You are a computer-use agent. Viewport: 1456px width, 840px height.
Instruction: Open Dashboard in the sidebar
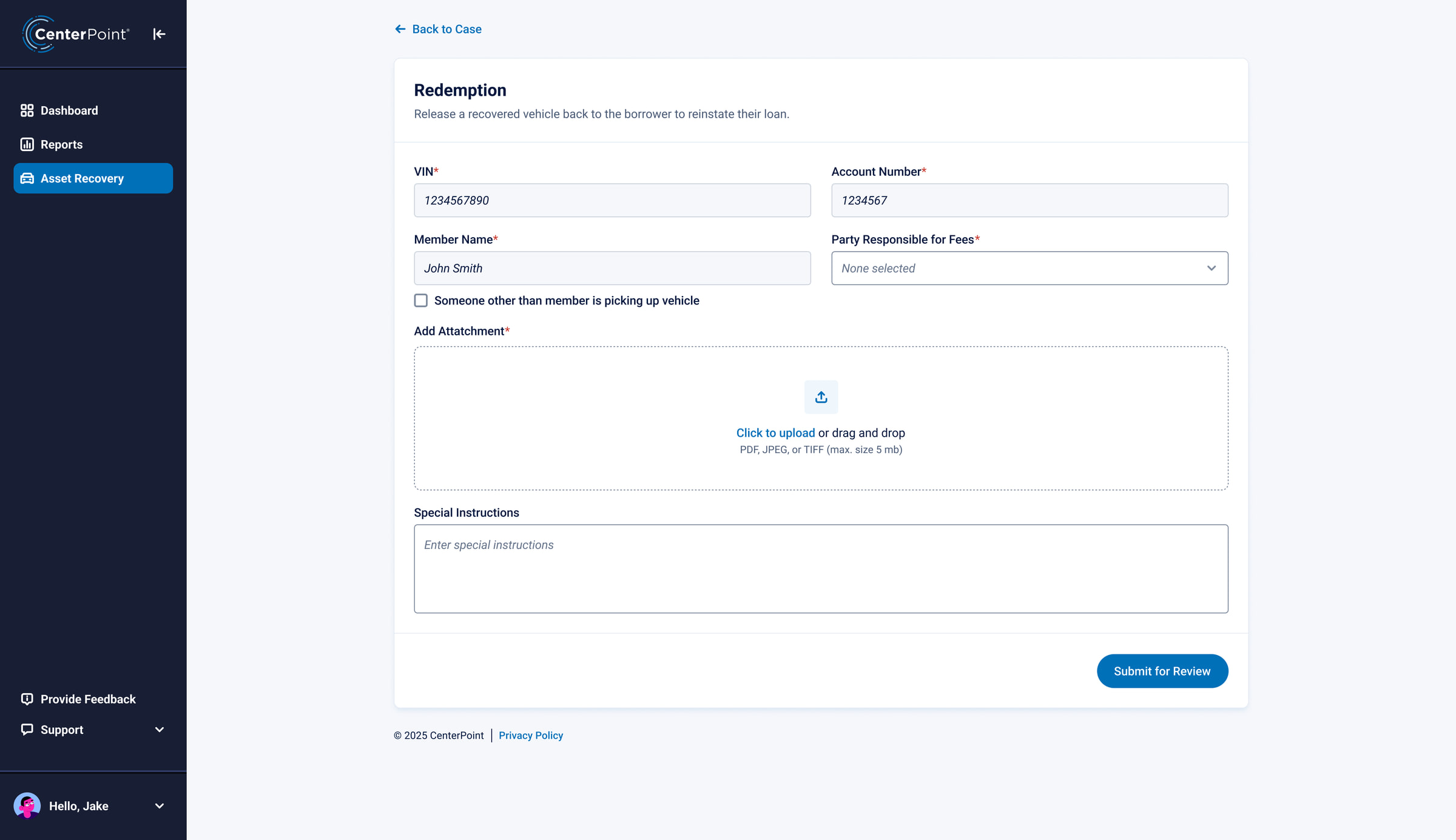pos(93,110)
